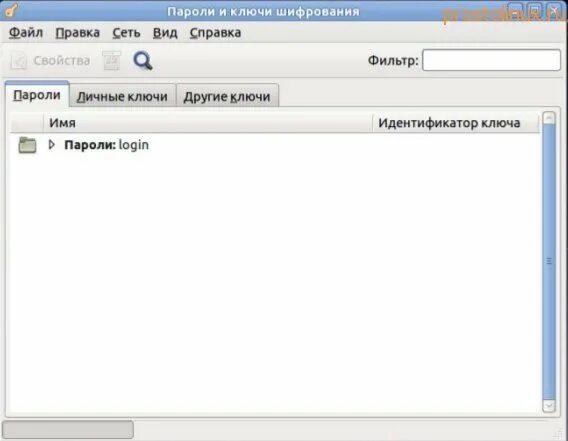Viewport: 568px width, 441px height.
Task: Open the Справка menu
Action: click(216, 33)
